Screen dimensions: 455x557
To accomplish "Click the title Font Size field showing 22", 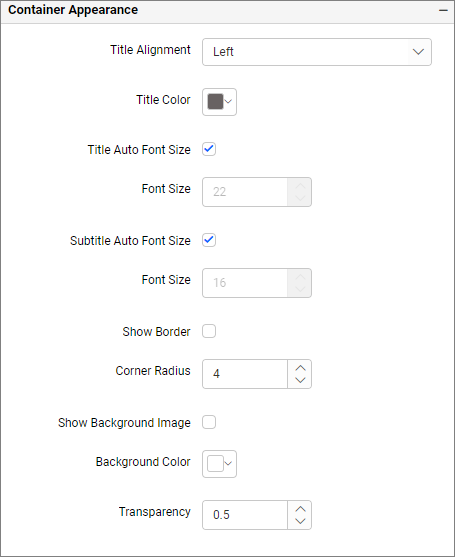I will tap(245, 192).
